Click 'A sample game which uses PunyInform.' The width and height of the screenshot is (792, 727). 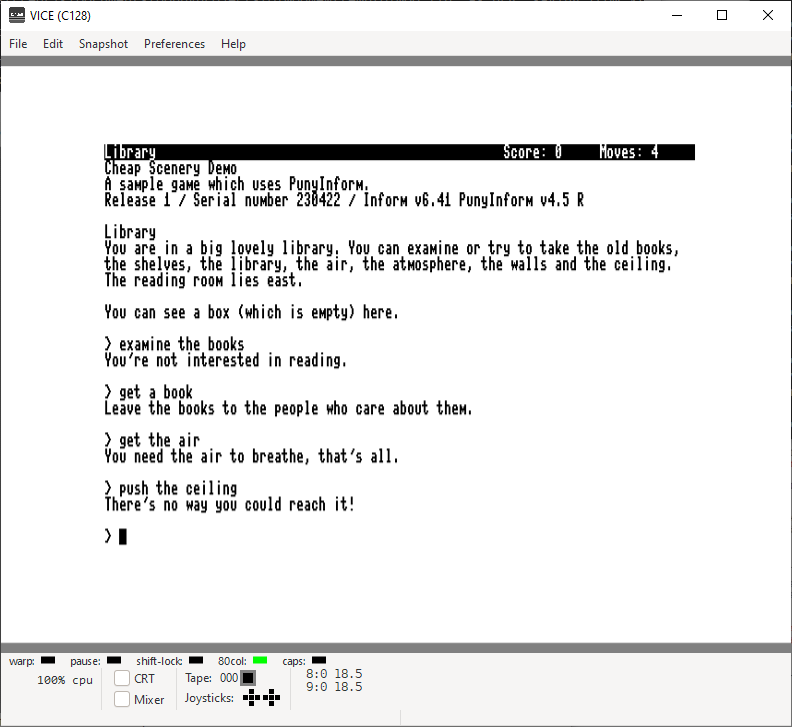point(237,184)
